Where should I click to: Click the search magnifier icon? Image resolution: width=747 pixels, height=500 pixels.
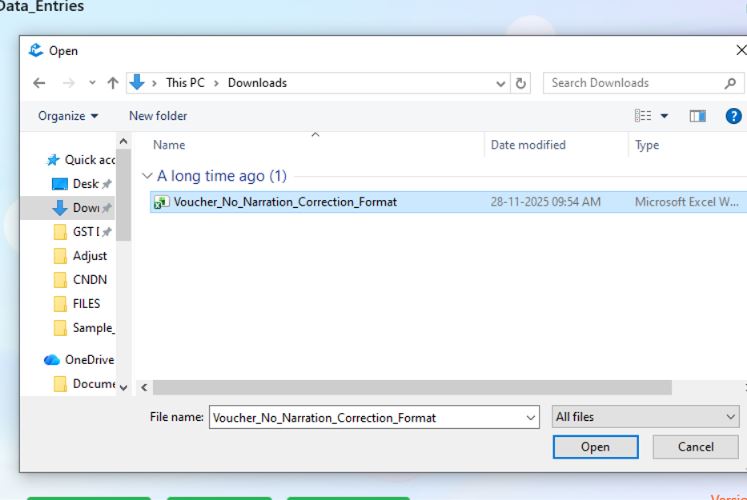tap(730, 84)
